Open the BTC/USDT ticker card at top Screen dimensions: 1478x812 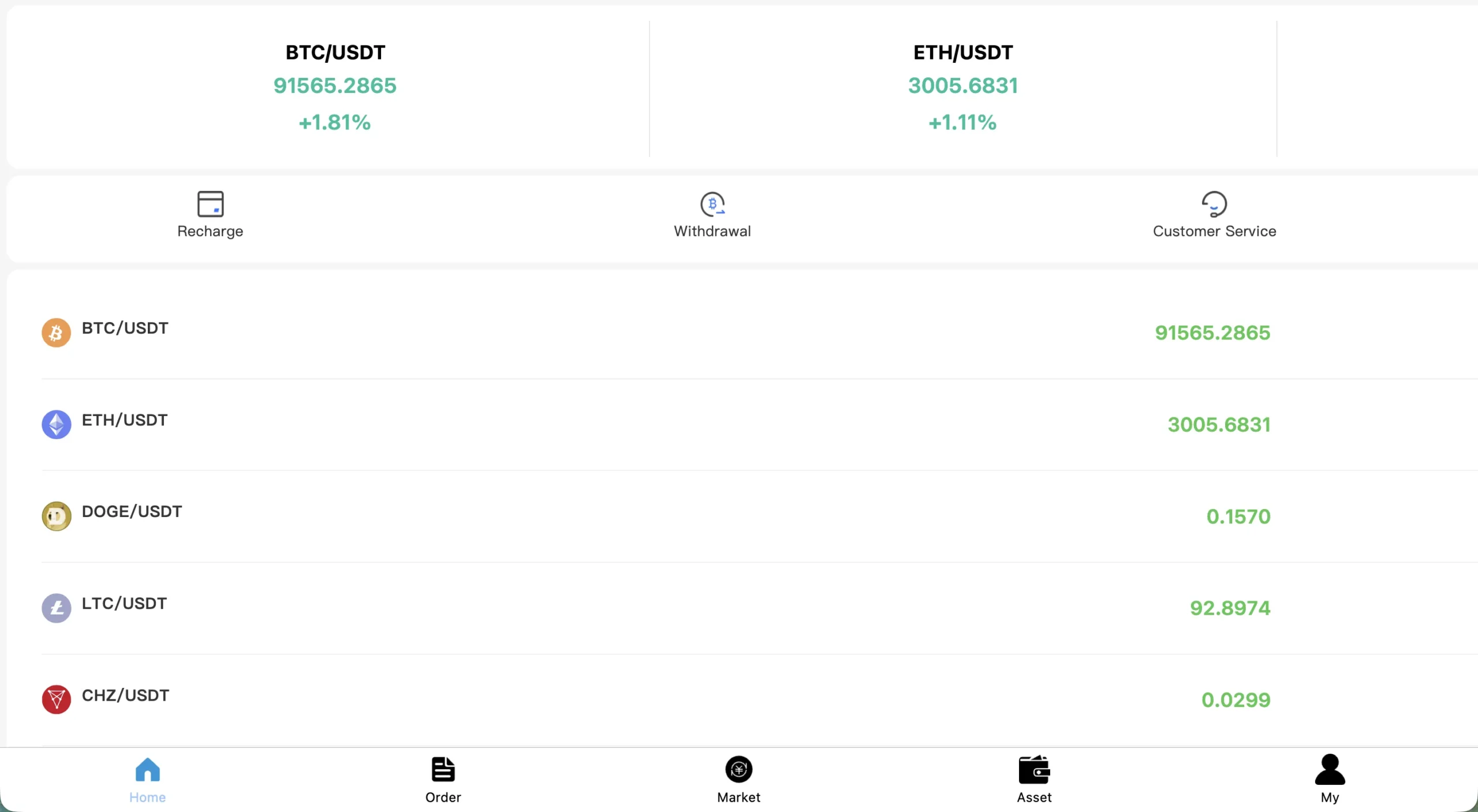click(335, 87)
